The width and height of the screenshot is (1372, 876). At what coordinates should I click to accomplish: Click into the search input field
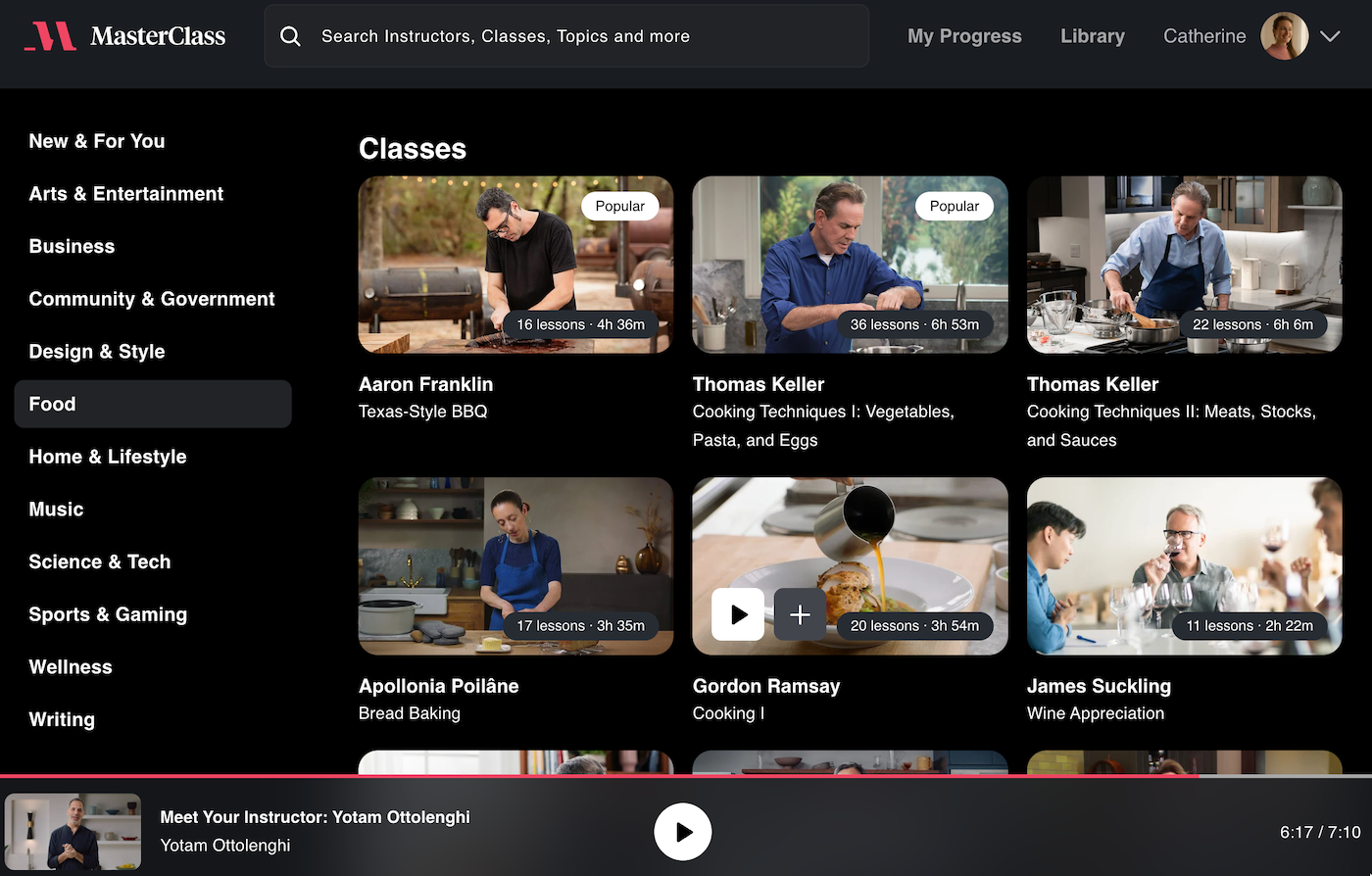(588, 36)
